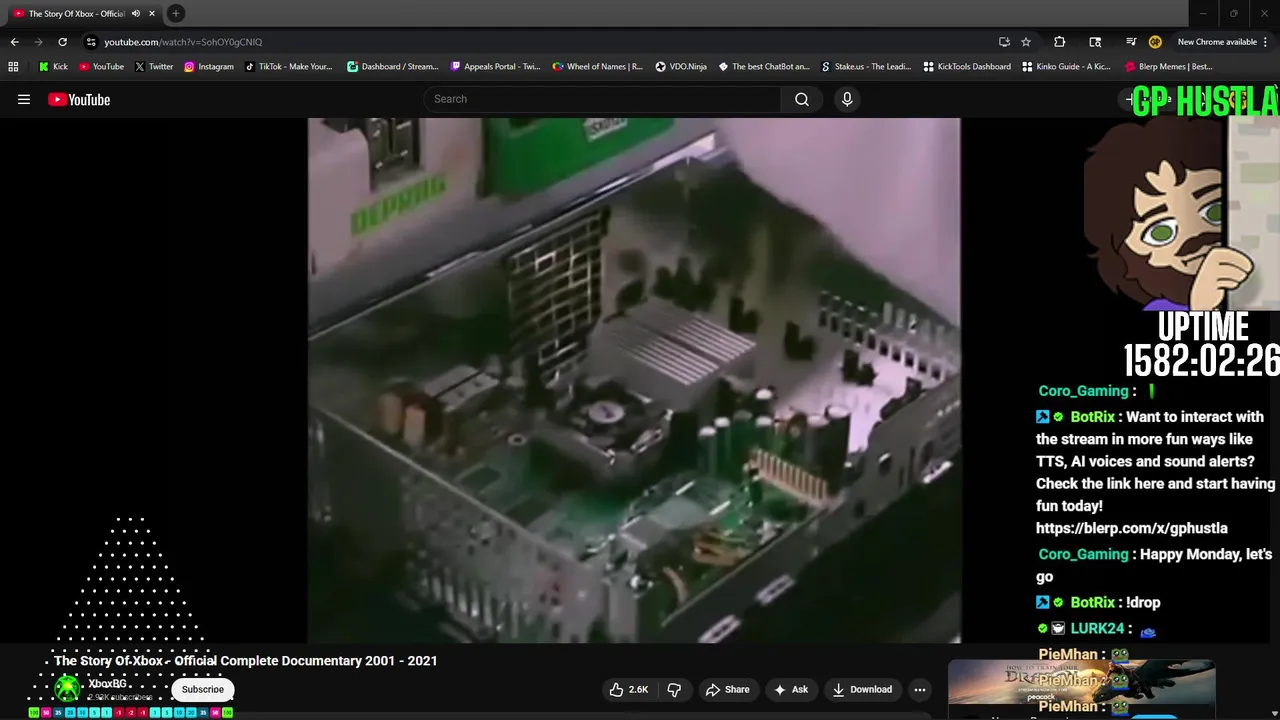
Task: Click the UPTIME counter overlay
Action: [1202, 345]
